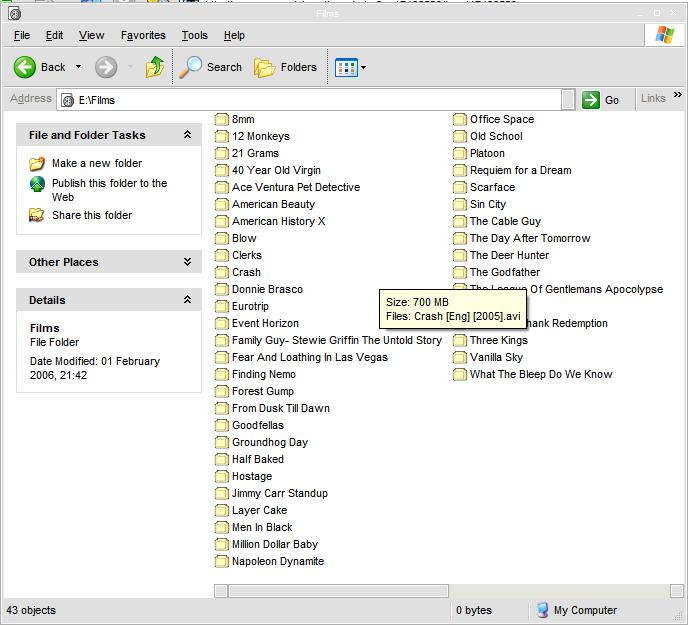Select the Eurotrip folder icon

click(222, 306)
